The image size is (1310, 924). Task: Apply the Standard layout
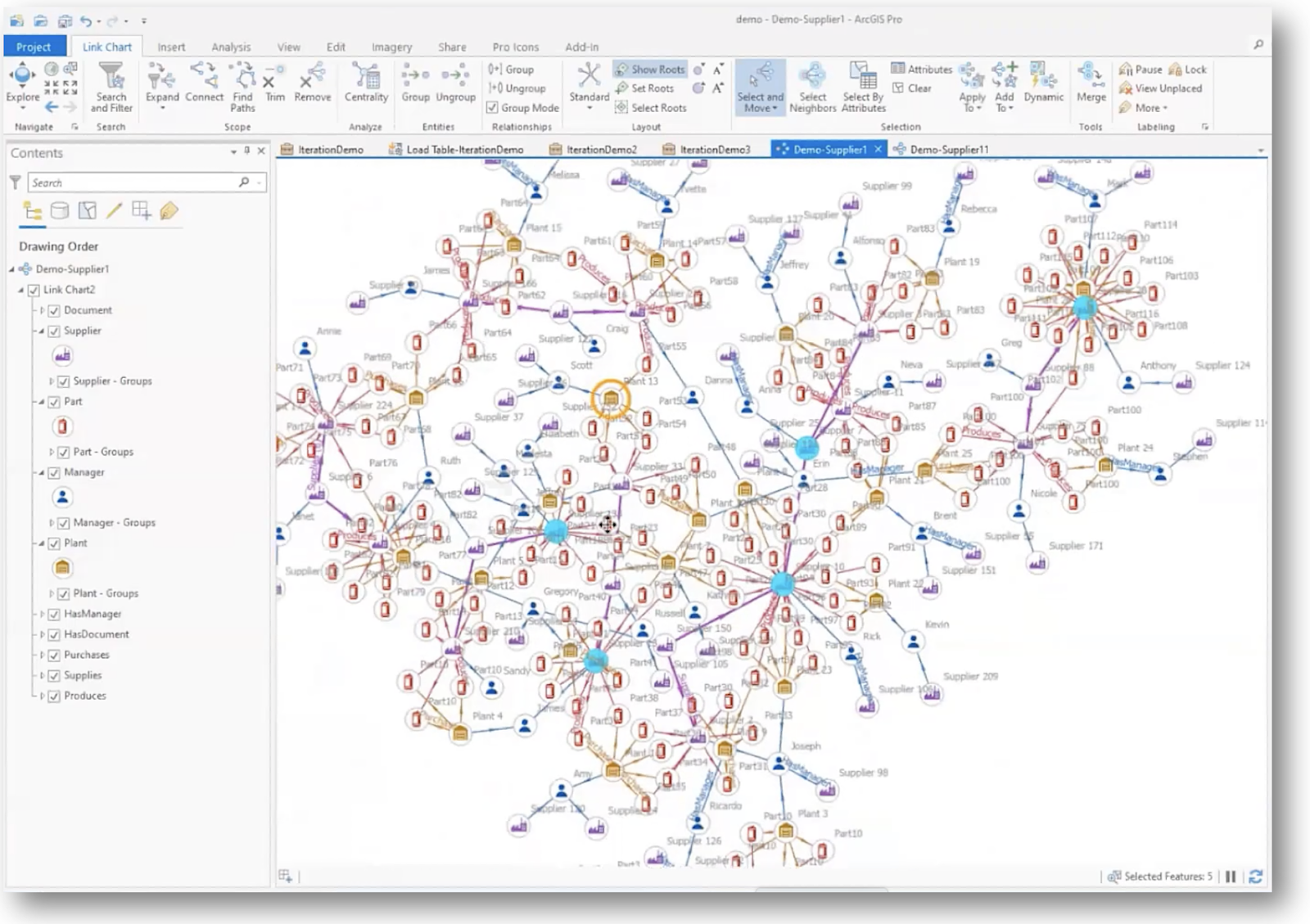point(589,85)
